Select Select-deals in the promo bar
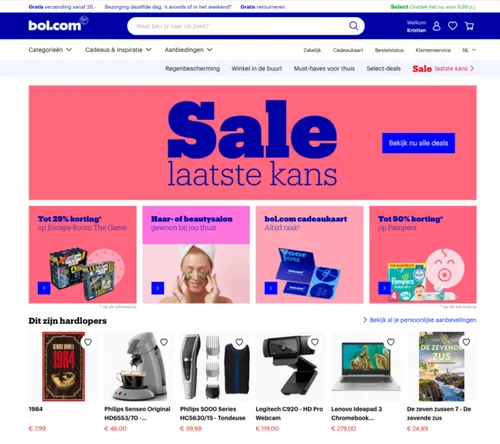This screenshot has width=500, height=444. click(x=384, y=68)
